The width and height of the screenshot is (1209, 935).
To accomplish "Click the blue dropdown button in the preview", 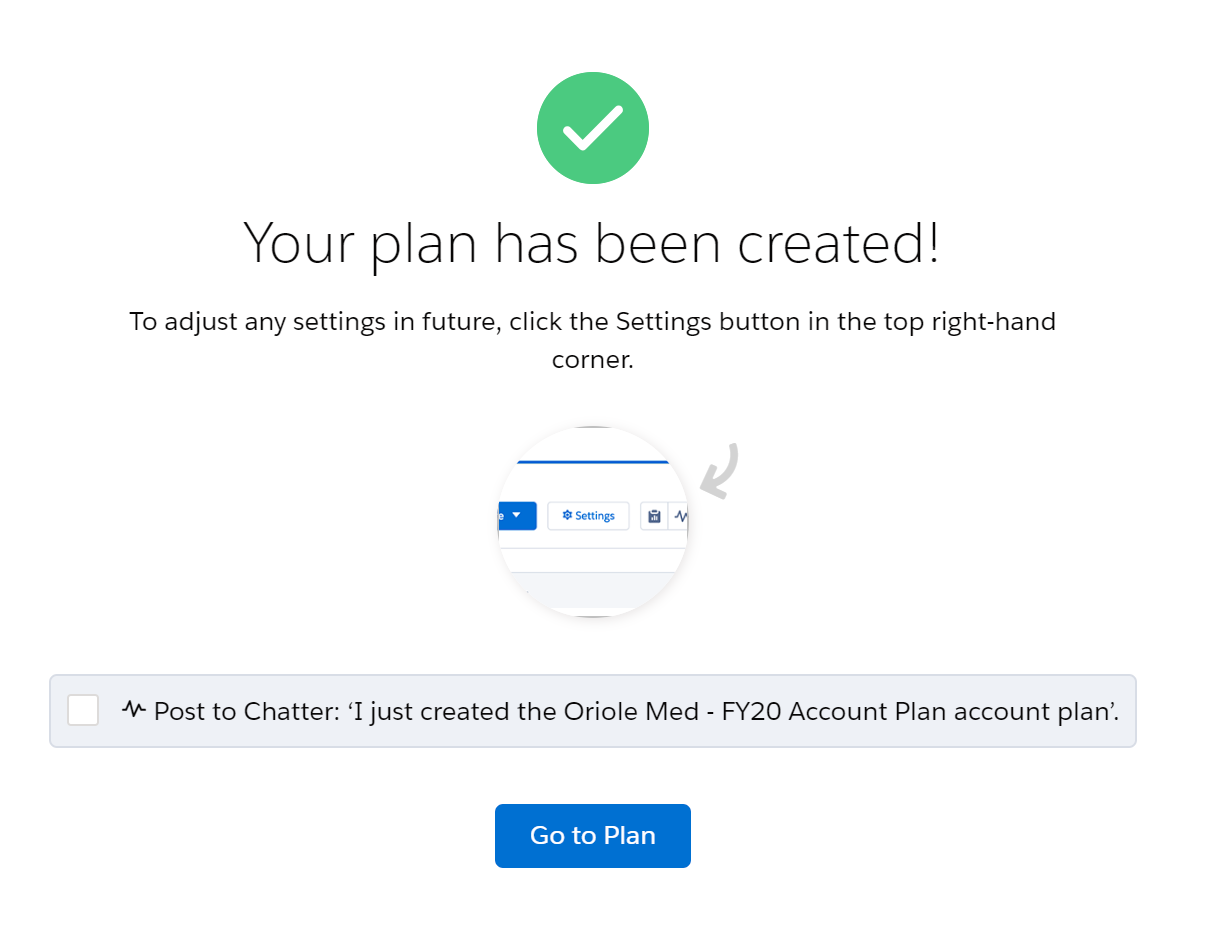I will pos(517,516).
